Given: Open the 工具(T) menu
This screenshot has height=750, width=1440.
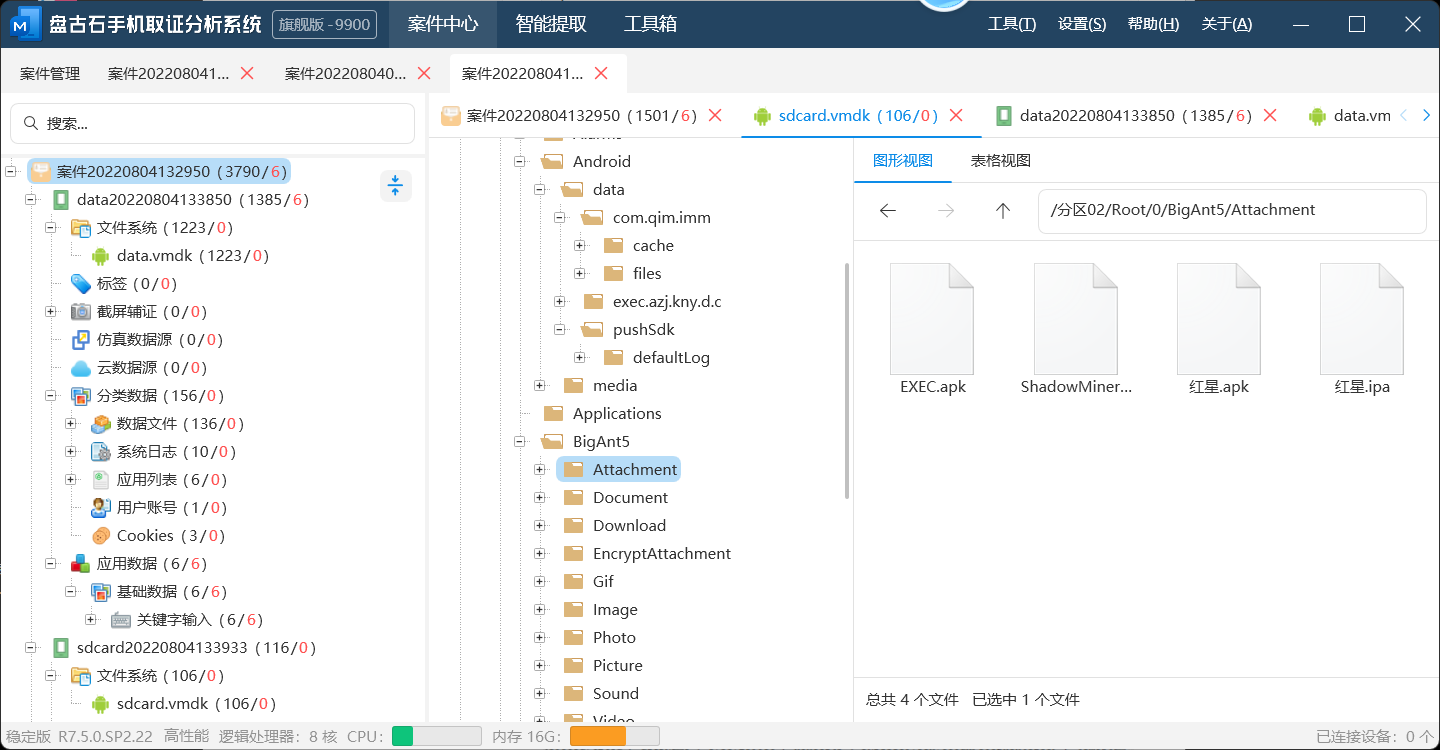Looking at the screenshot, I should click(1011, 24).
